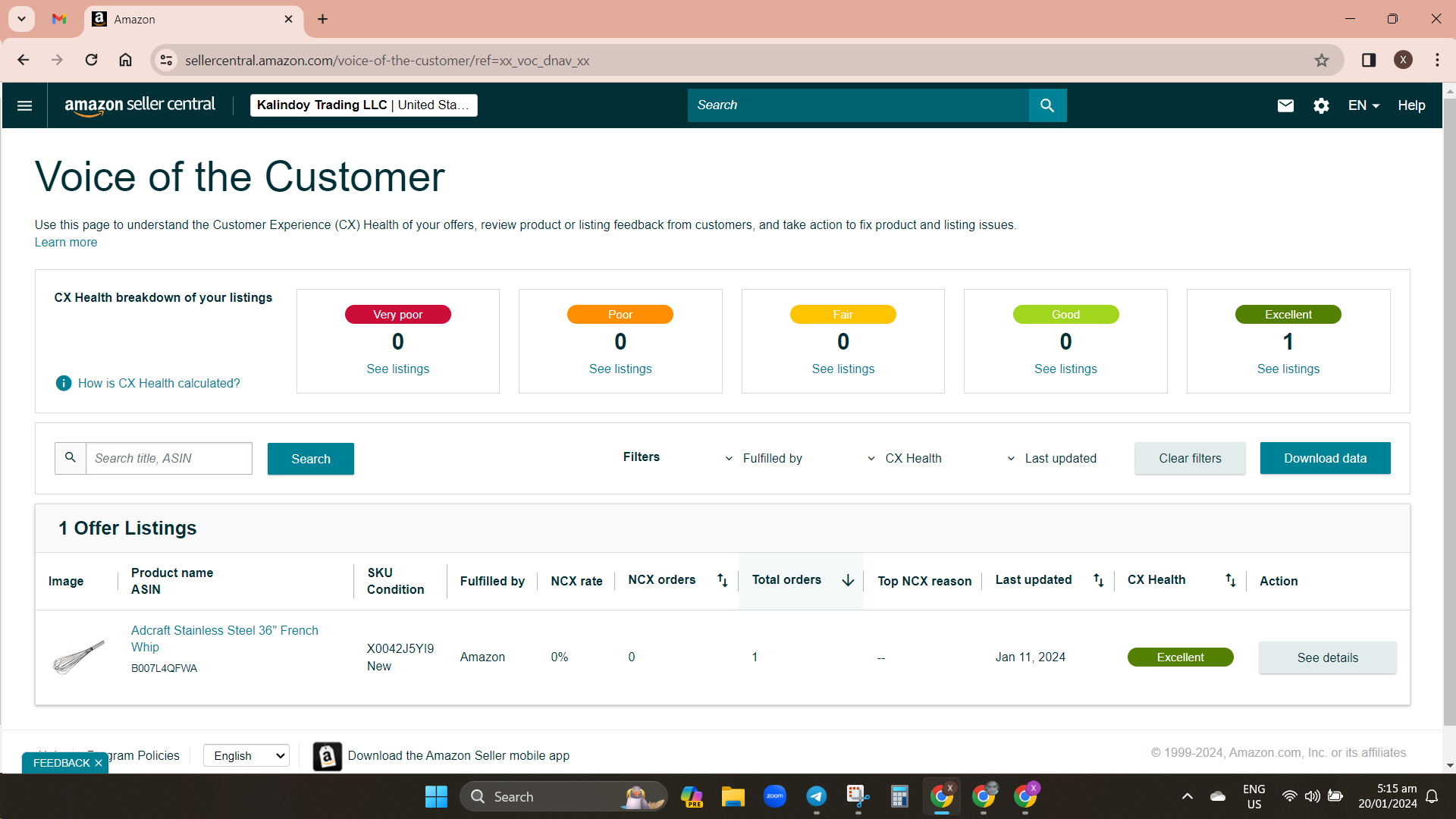Click the magnifier search button in header
Screen dimensions: 1456x819
pos(1047,105)
